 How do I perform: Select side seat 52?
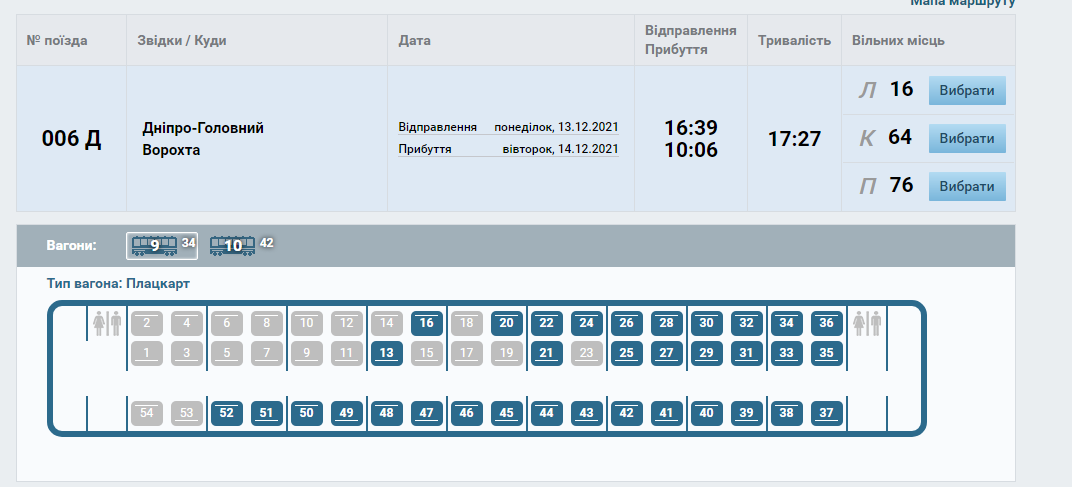click(227, 412)
